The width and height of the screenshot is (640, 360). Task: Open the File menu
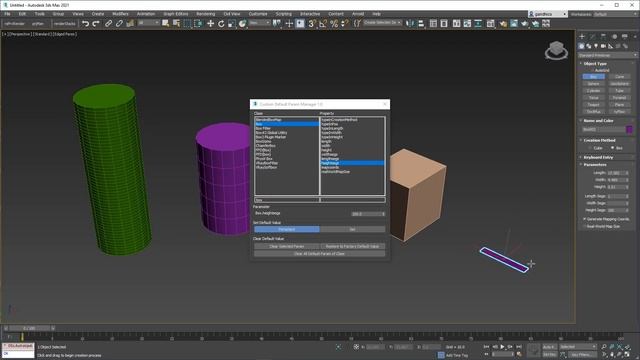tap(7, 14)
